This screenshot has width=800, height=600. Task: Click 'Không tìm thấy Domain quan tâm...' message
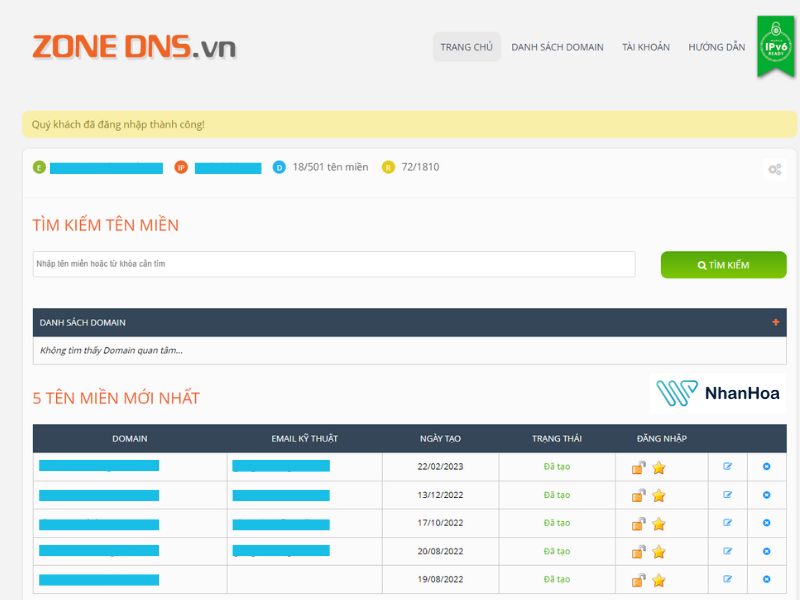[x=111, y=351]
